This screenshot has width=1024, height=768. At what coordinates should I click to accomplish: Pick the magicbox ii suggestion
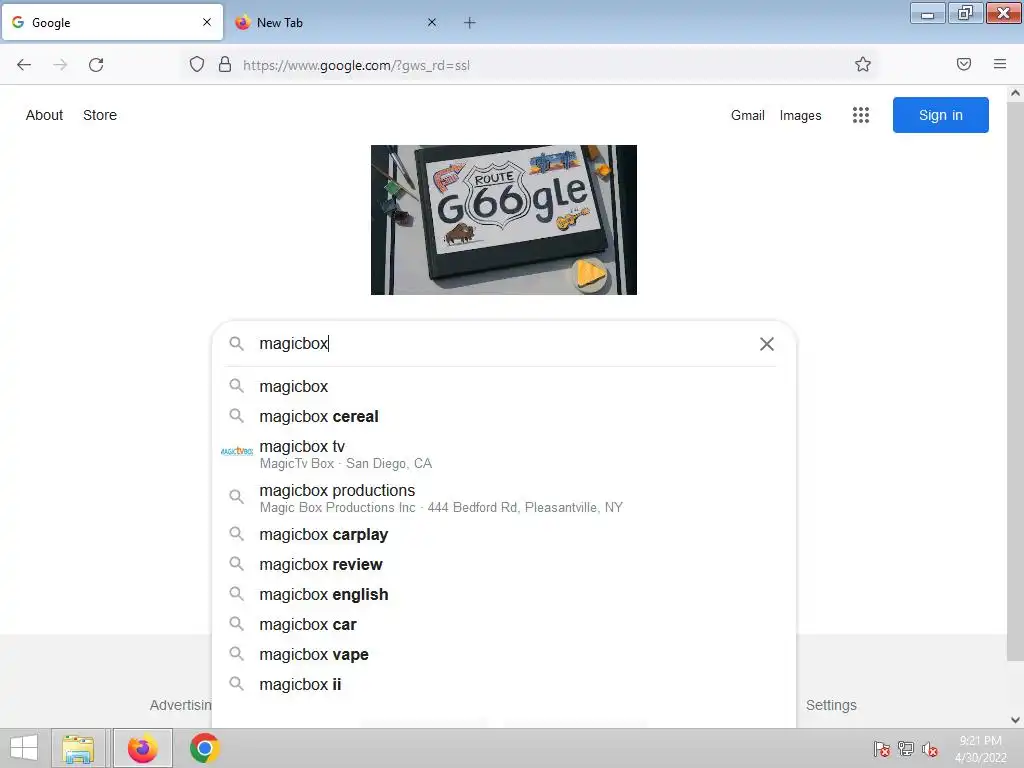[x=504, y=685]
